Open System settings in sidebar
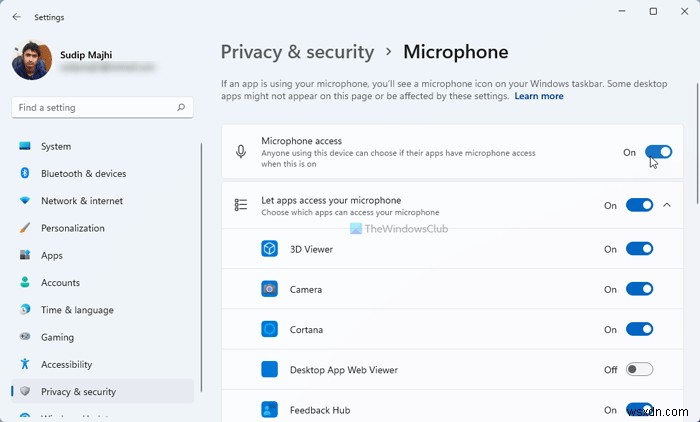Viewport: 700px width, 422px height. (103, 146)
